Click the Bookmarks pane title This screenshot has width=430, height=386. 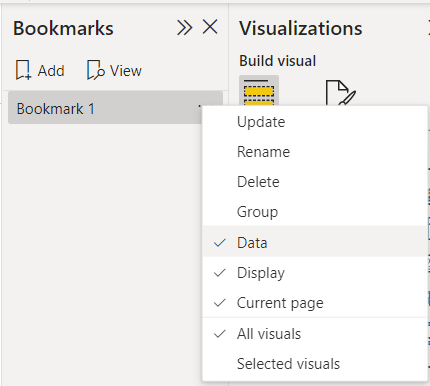pyautogui.click(x=63, y=28)
